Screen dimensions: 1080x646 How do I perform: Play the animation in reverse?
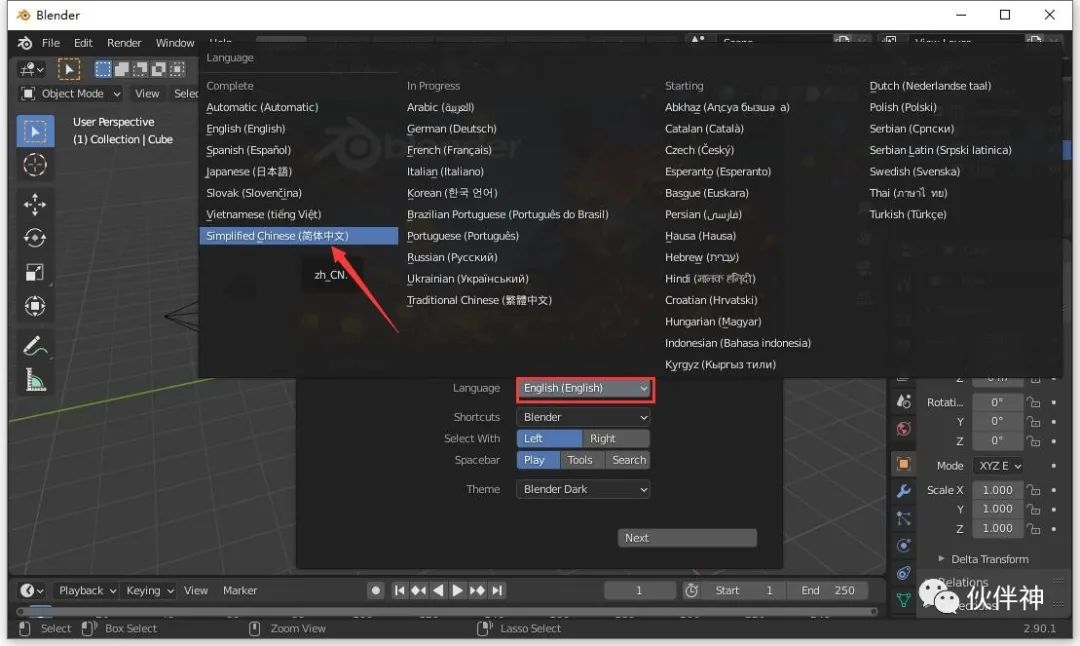(437, 590)
